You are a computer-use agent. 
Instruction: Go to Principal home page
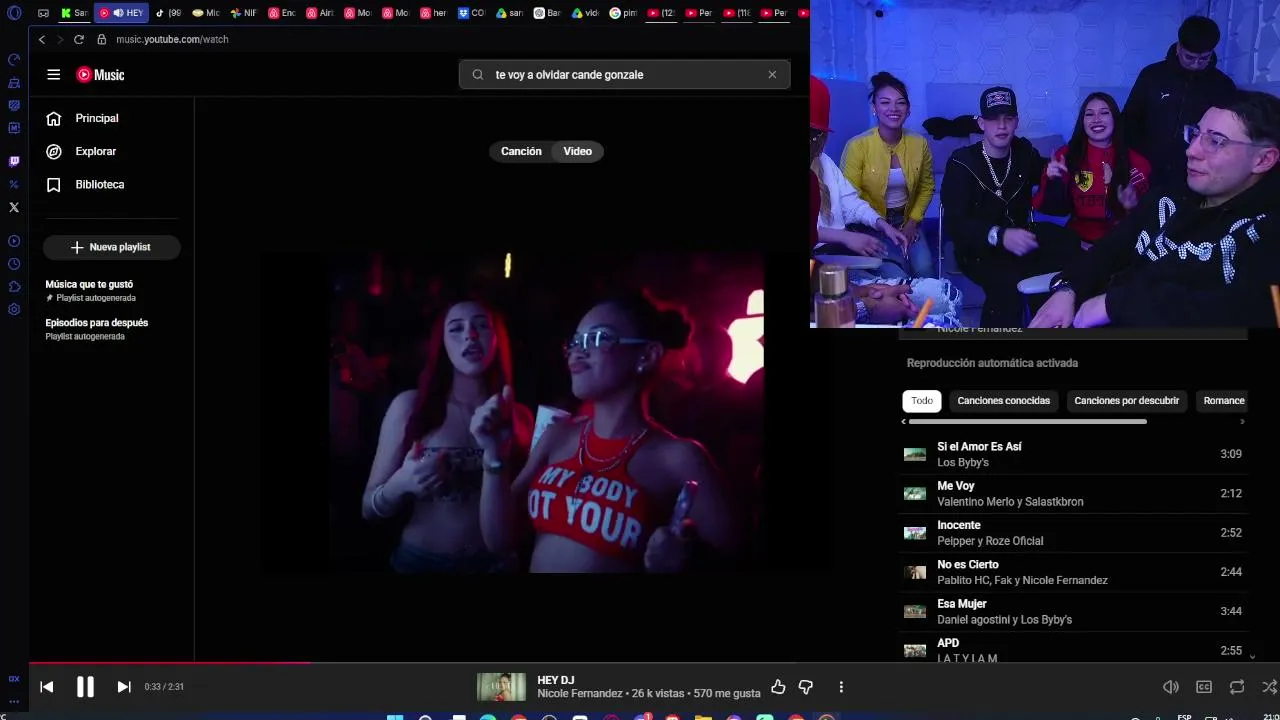(x=97, y=118)
